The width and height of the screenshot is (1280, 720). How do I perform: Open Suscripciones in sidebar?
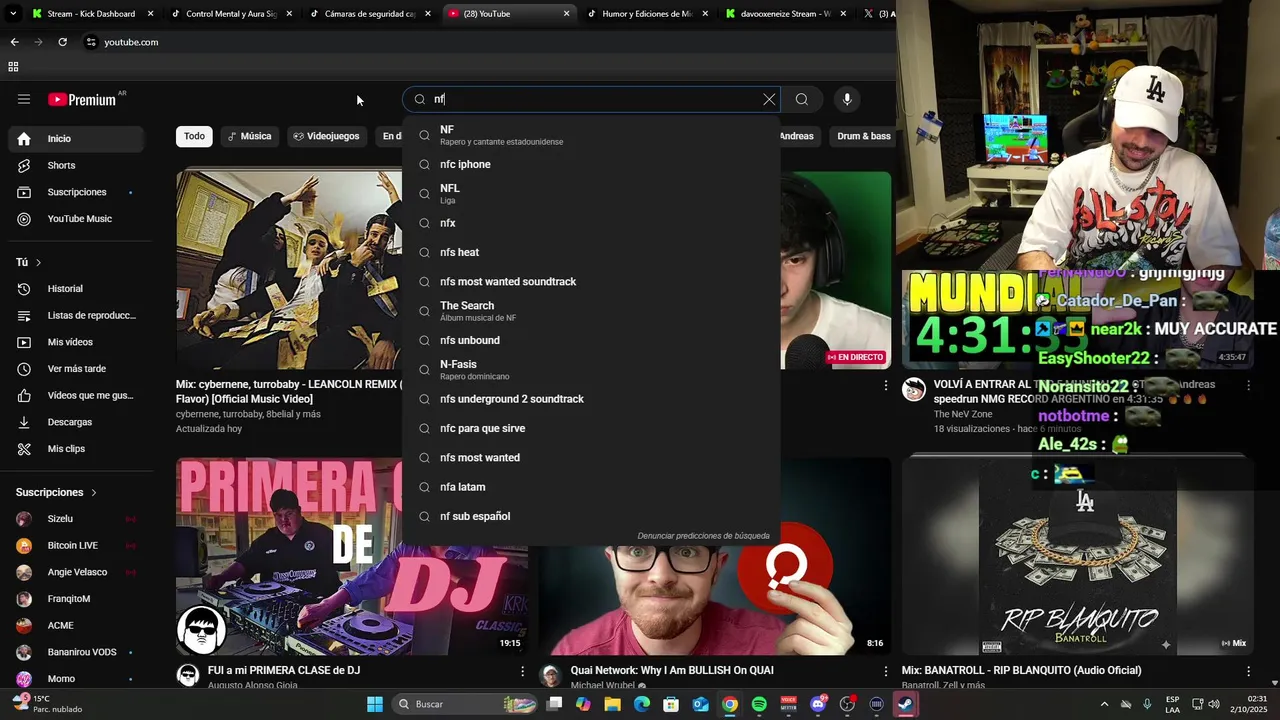76,192
